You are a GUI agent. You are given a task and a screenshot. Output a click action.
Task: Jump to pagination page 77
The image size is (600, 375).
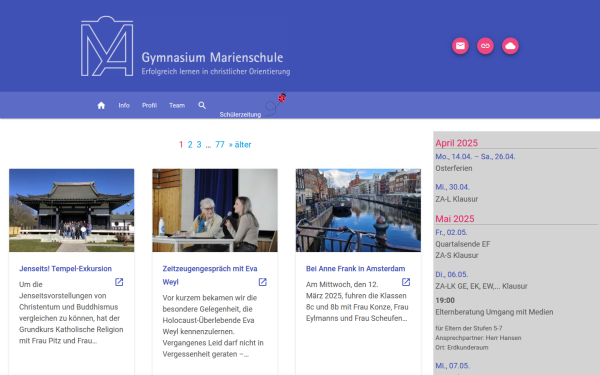coord(220,145)
